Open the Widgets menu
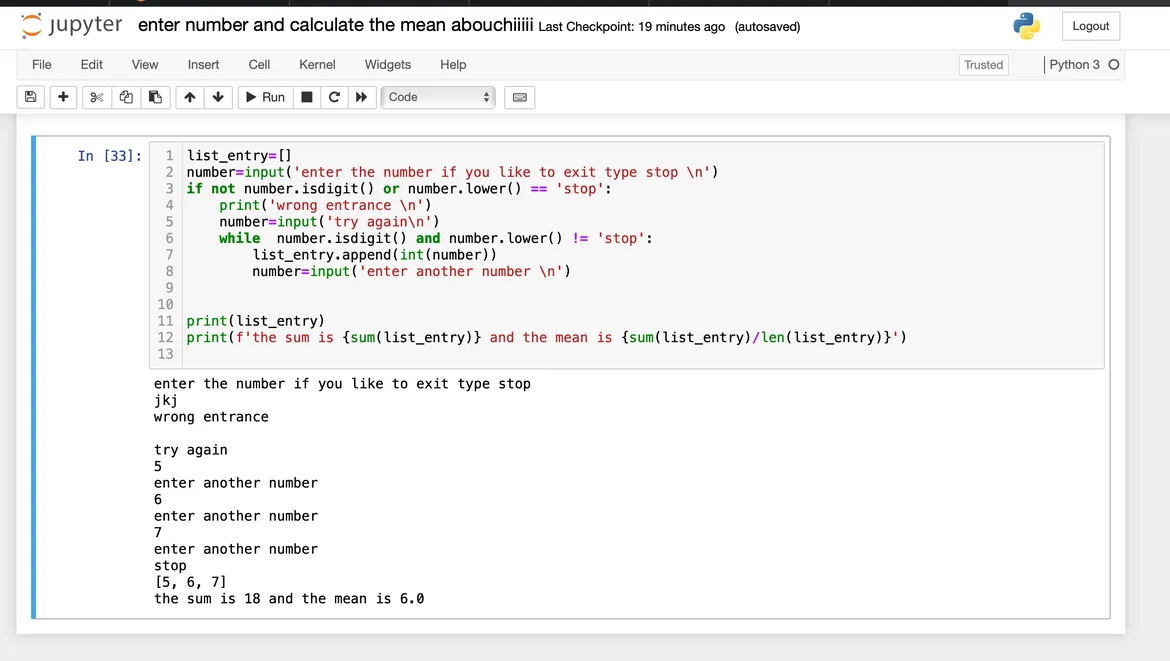 [x=387, y=64]
